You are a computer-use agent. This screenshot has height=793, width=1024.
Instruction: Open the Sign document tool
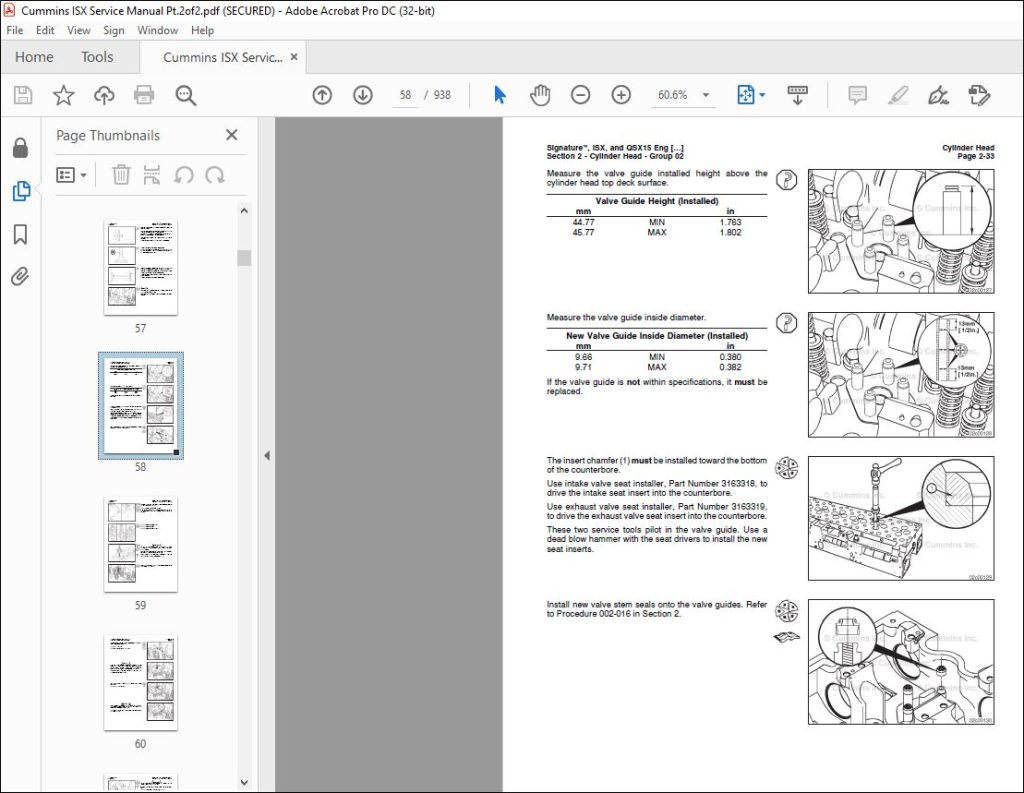[938, 95]
